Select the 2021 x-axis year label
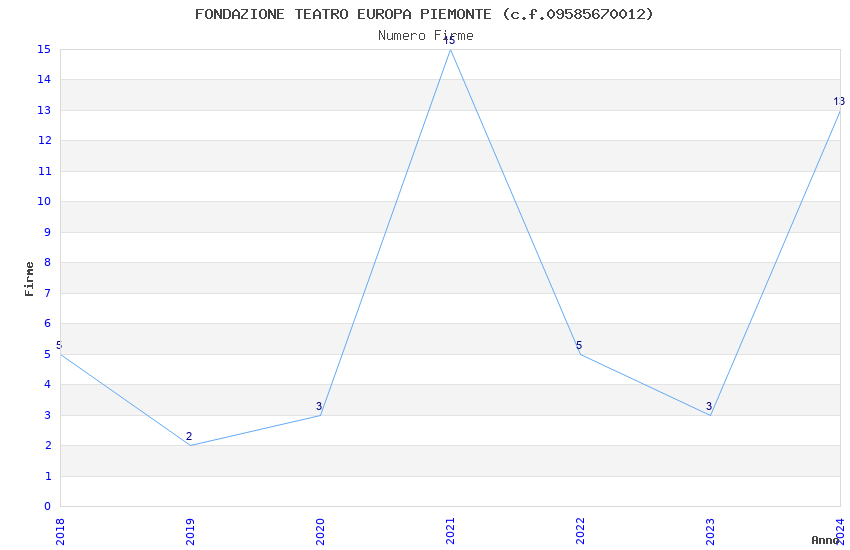Image resolution: width=850 pixels, height=550 pixels. click(450, 532)
